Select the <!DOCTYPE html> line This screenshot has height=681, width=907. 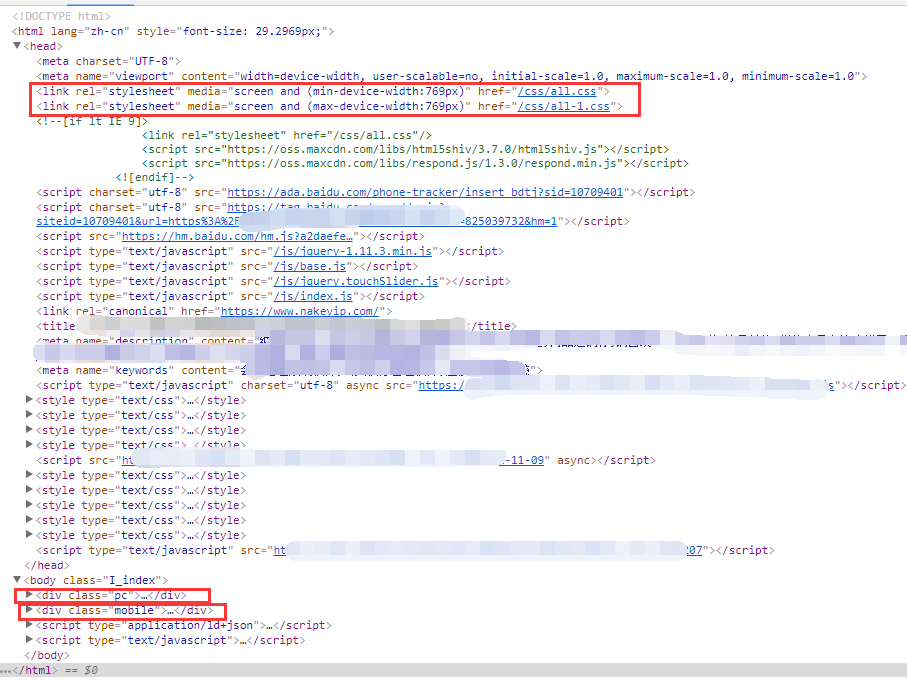pyautogui.click(x=61, y=16)
